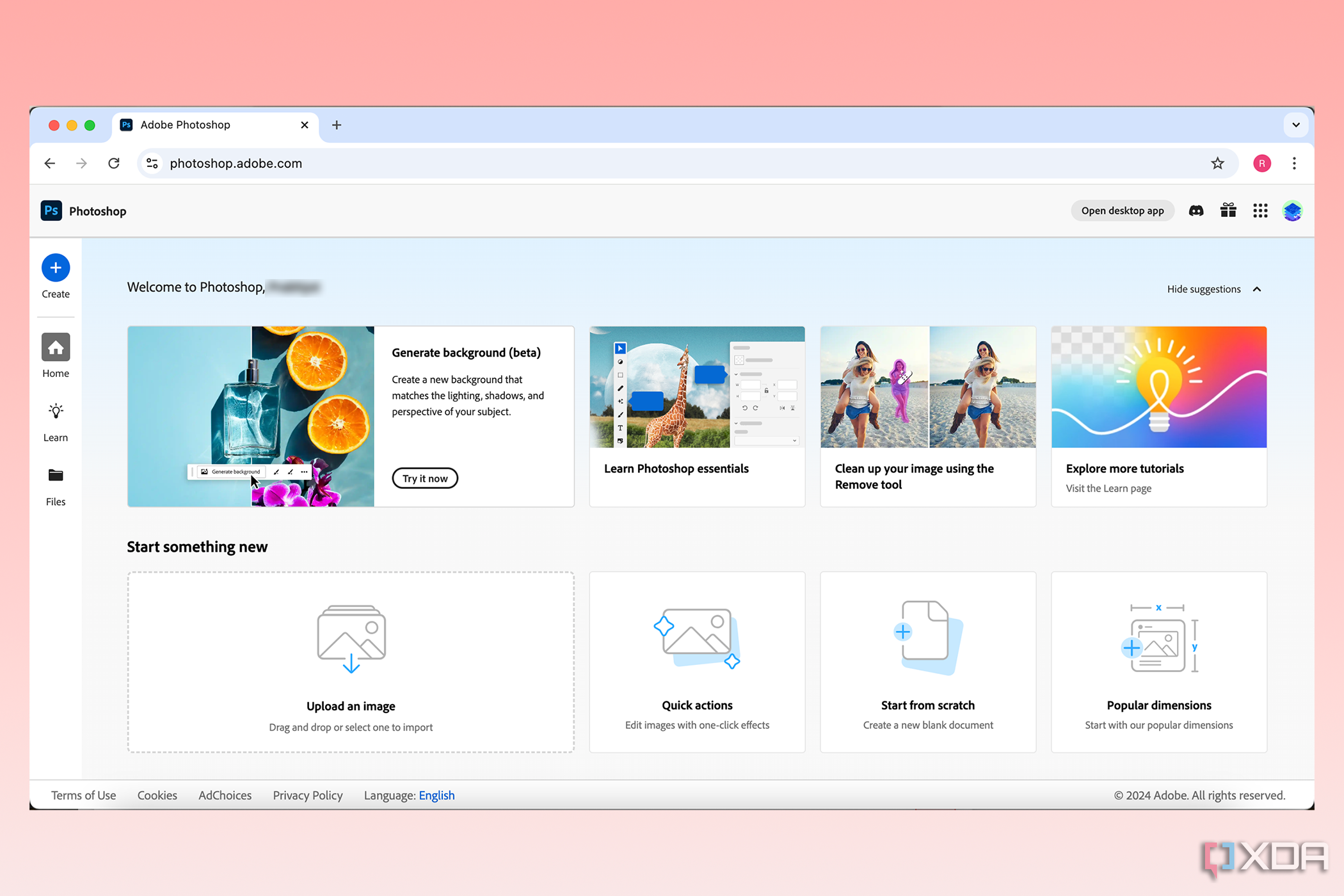1344x896 pixels.
Task: Open the Learn section
Action: (x=55, y=420)
